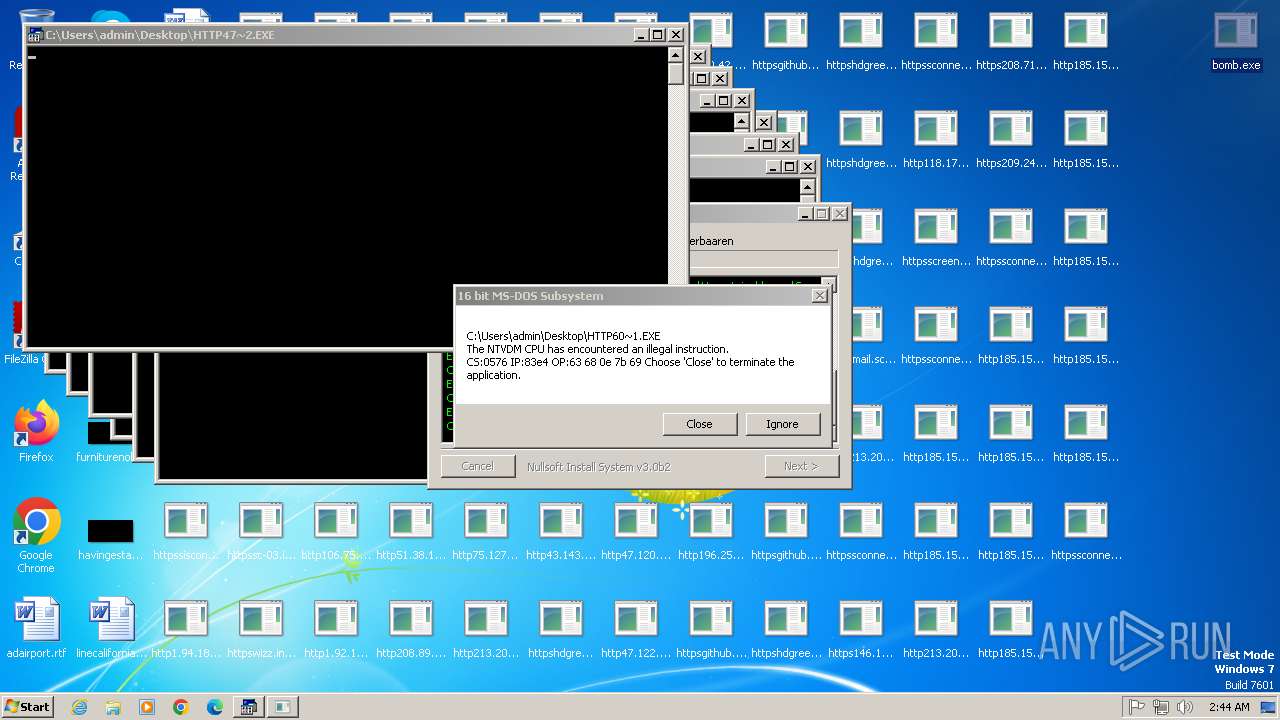Select the bomb.exe desktop icon

[1236, 42]
